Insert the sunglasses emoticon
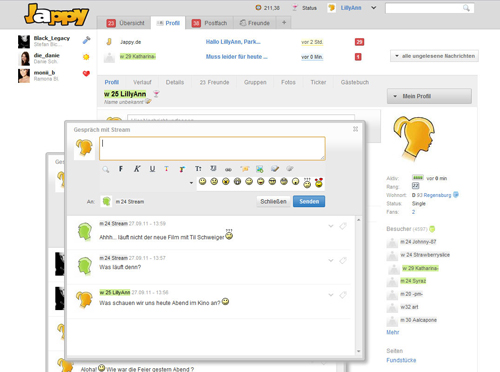Screen dimensions: 500x372 (272, 181)
